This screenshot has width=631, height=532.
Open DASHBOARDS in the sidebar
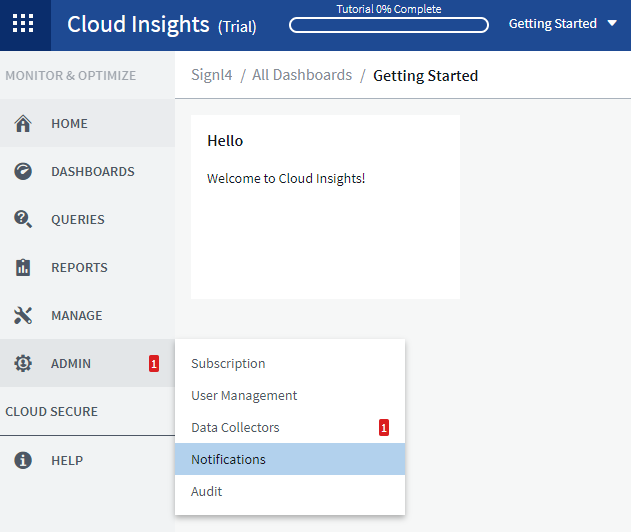pos(87,171)
